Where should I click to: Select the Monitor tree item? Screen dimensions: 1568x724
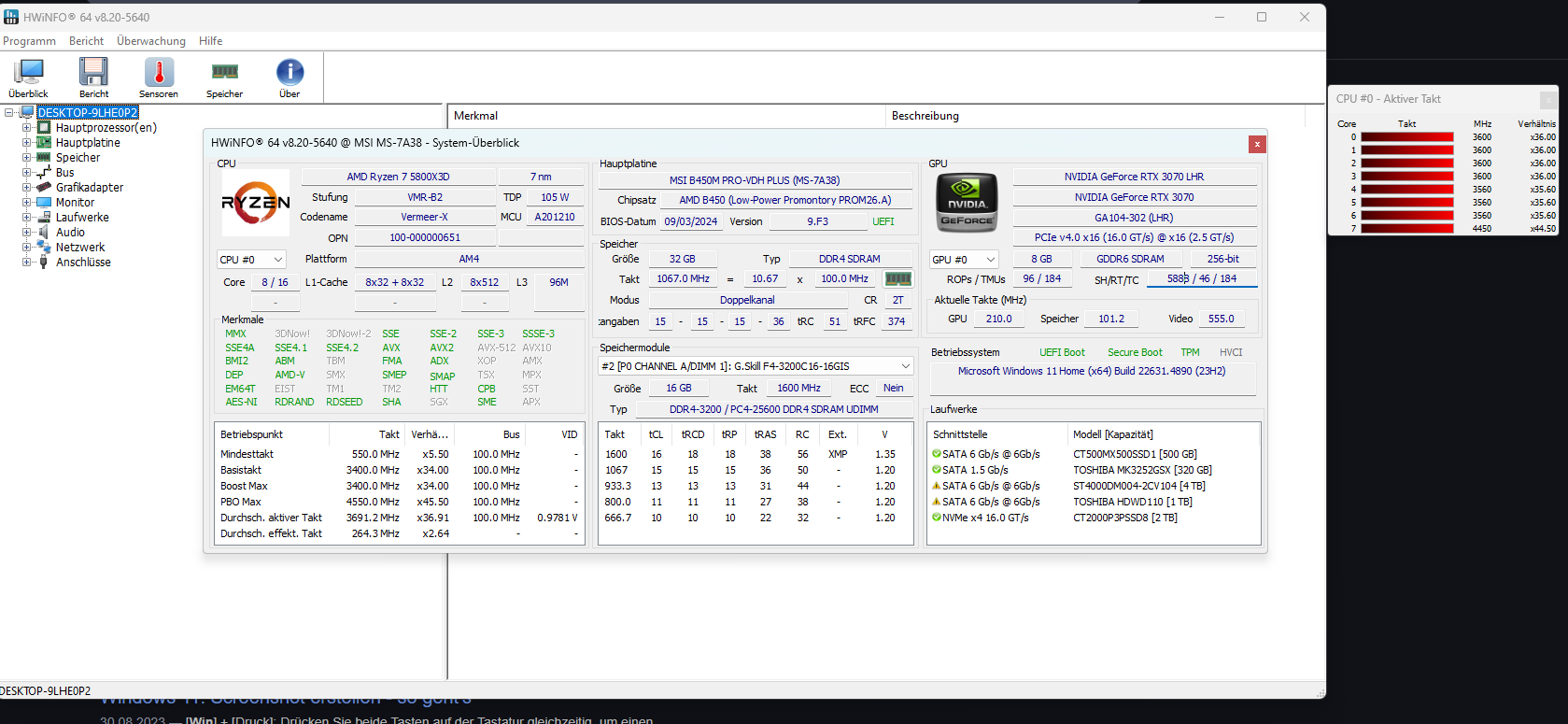(75, 203)
